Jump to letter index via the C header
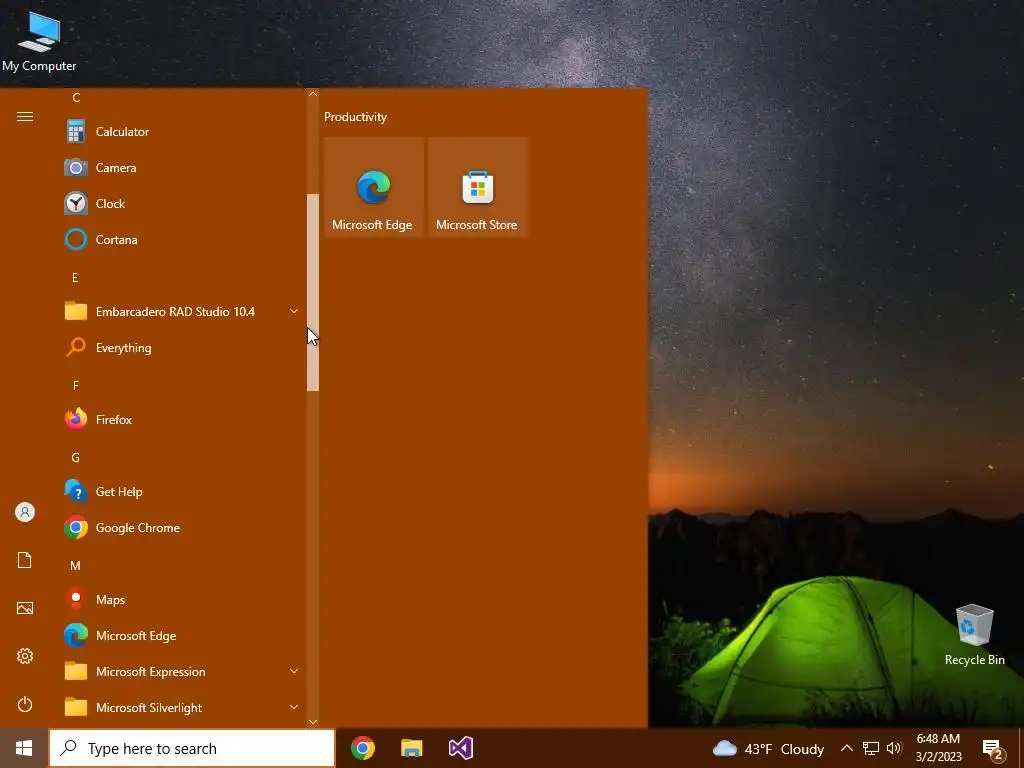This screenshot has height=768, width=1024. point(76,98)
